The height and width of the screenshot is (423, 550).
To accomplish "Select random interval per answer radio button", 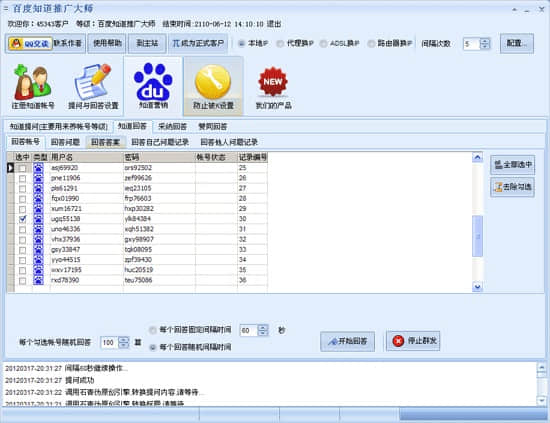I will tap(153, 347).
